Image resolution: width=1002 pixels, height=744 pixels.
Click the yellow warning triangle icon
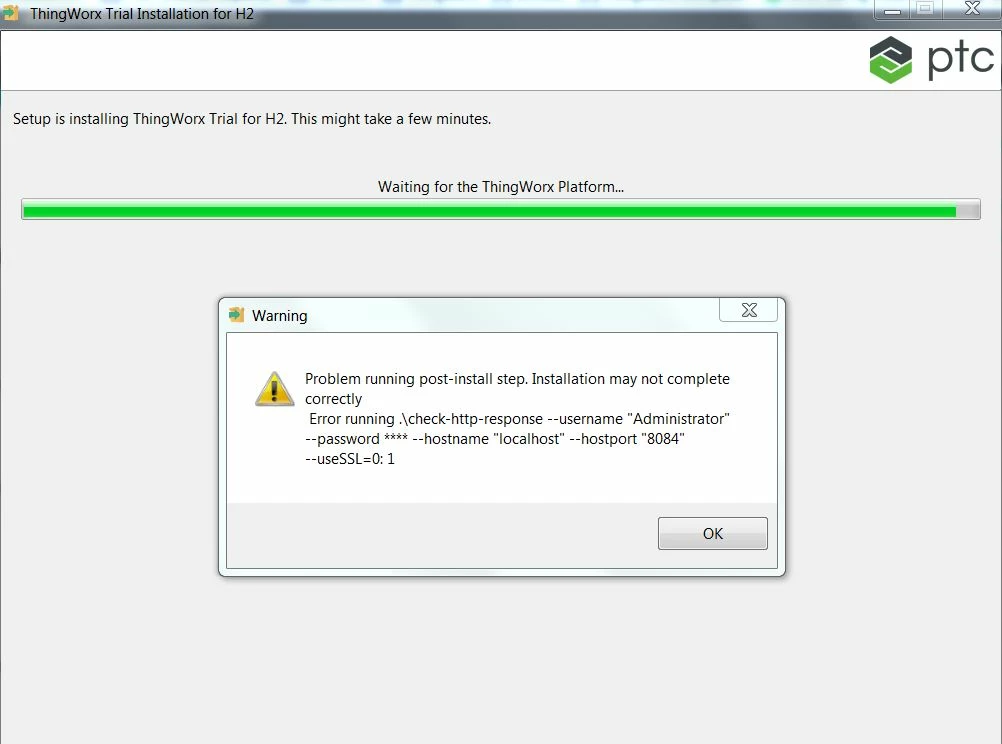(275, 389)
